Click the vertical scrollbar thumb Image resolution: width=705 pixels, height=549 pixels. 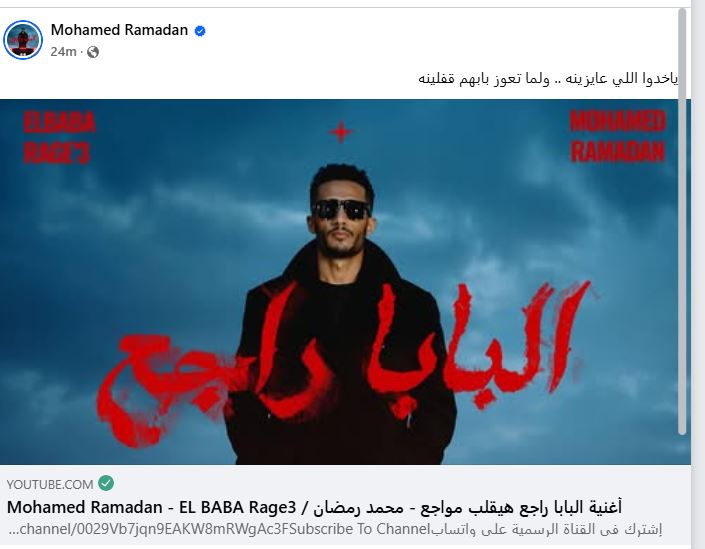pyautogui.click(x=683, y=222)
